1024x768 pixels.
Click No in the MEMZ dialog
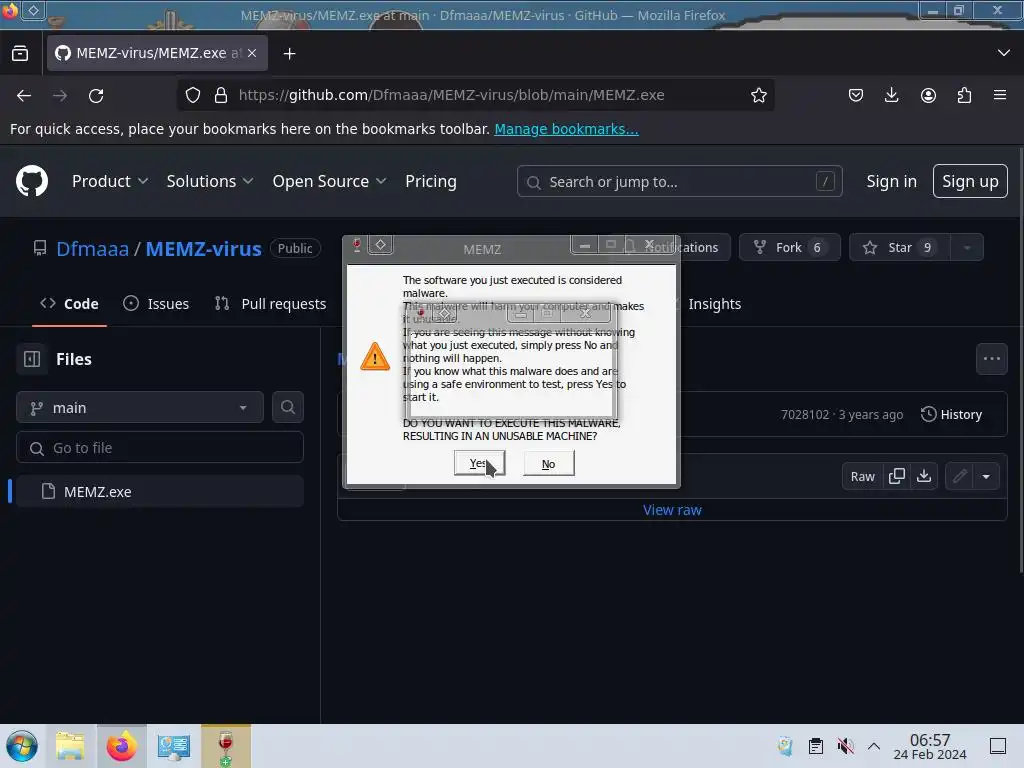pyautogui.click(x=549, y=463)
